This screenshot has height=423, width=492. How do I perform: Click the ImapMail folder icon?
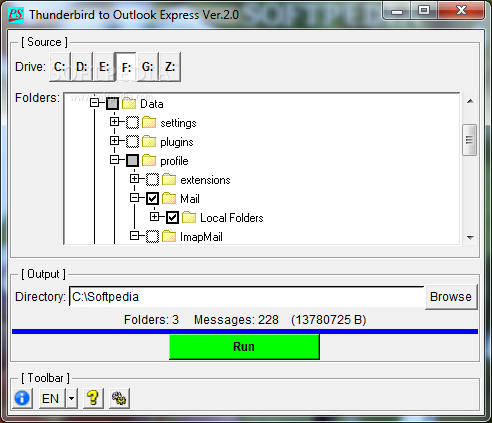pyautogui.click(x=169, y=237)
